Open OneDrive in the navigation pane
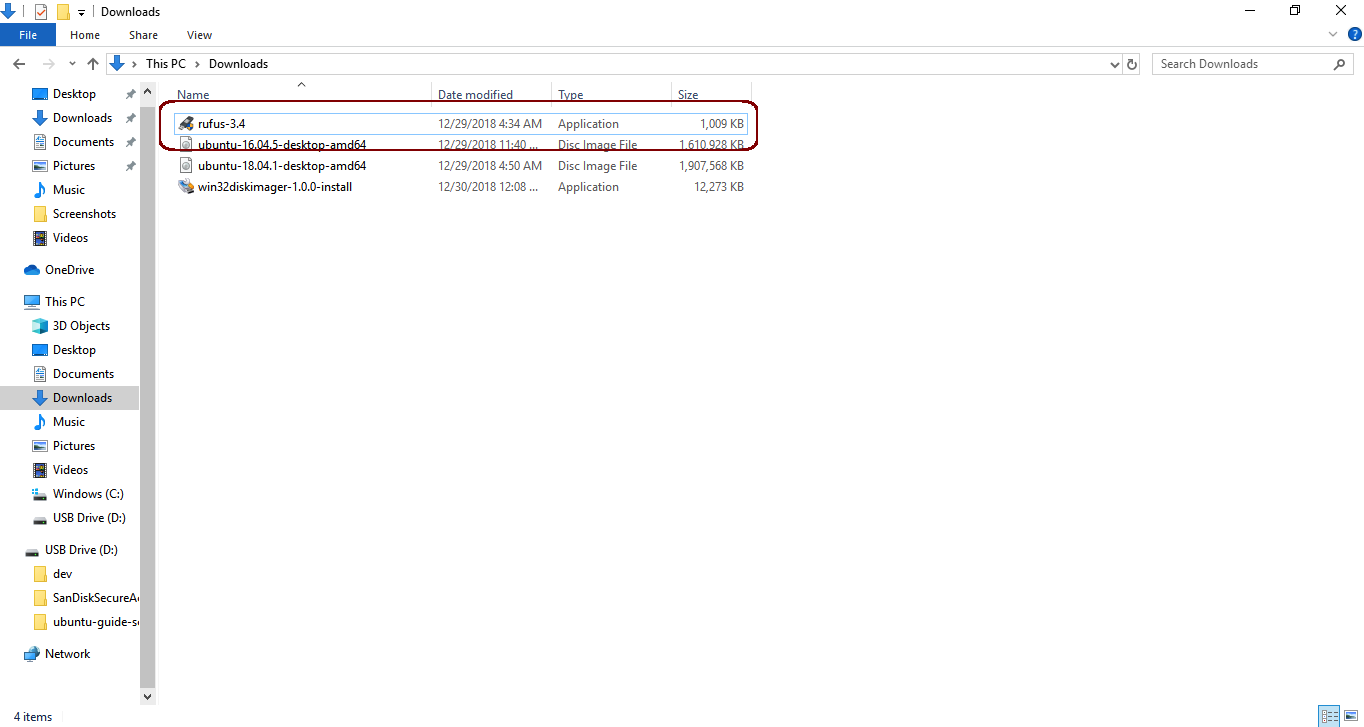This screenshot has height=727, width=1364. 69,270
